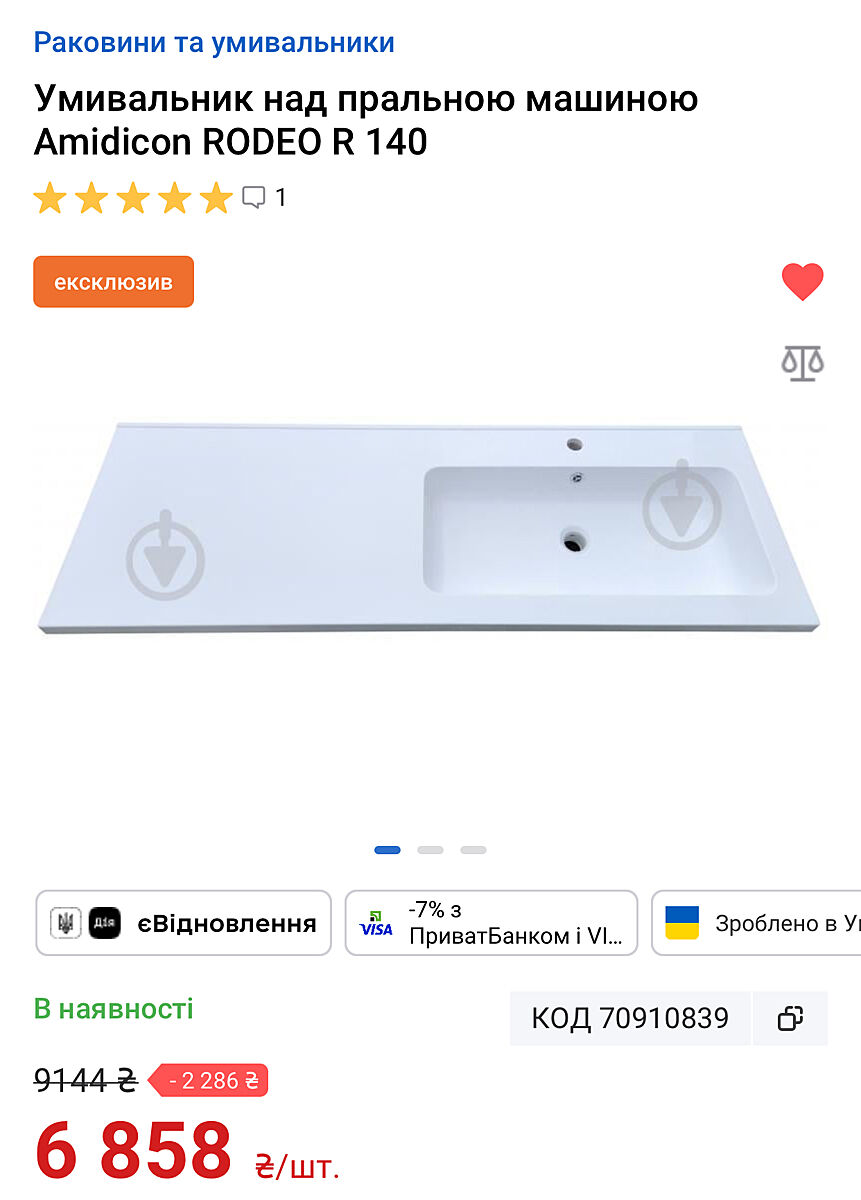Tap the Ukrainian flag icon badge
This screenshot has height=1200, width=861.
(682, 923)
